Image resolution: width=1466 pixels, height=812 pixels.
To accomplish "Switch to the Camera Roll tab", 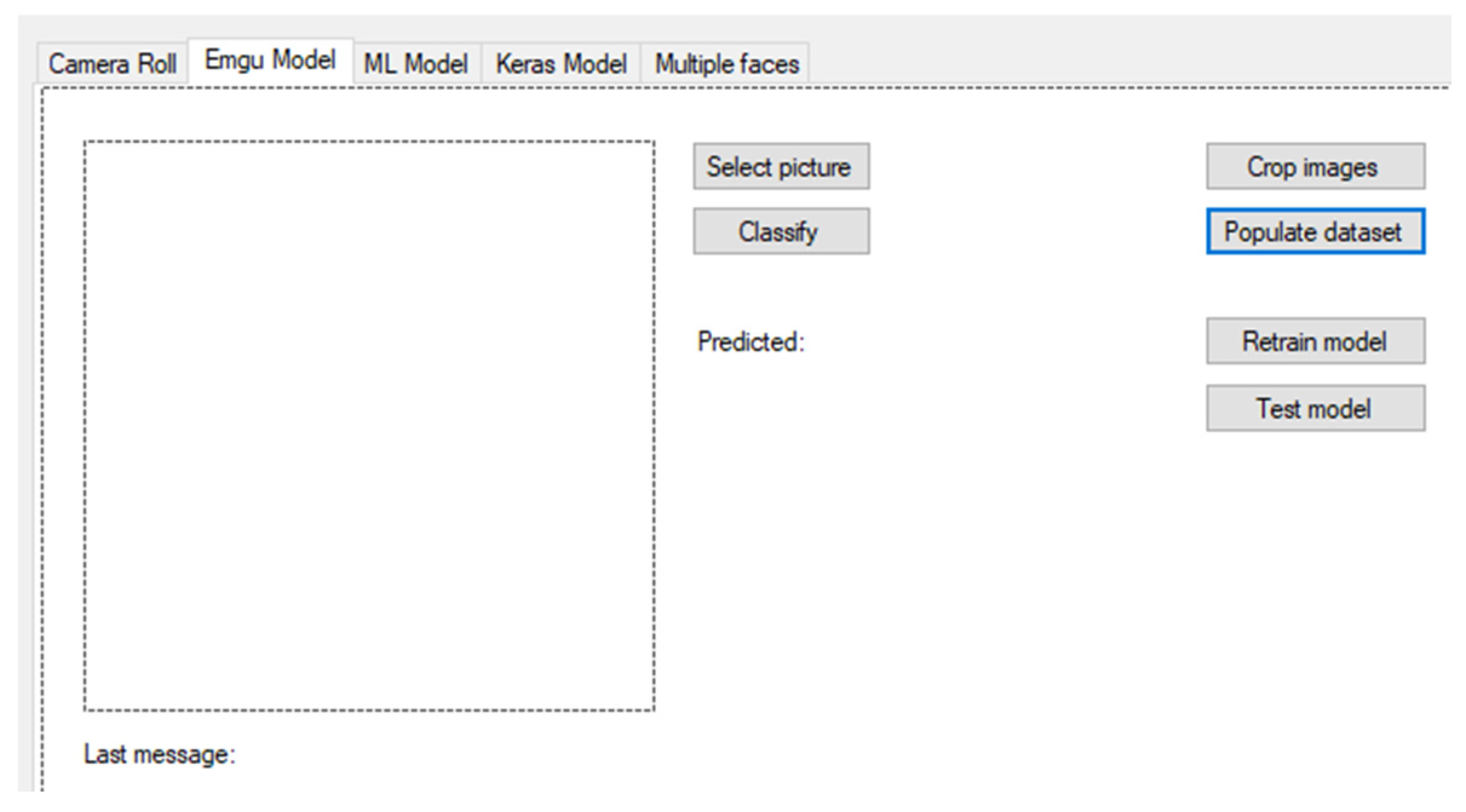I will click(x=112, y=64).
